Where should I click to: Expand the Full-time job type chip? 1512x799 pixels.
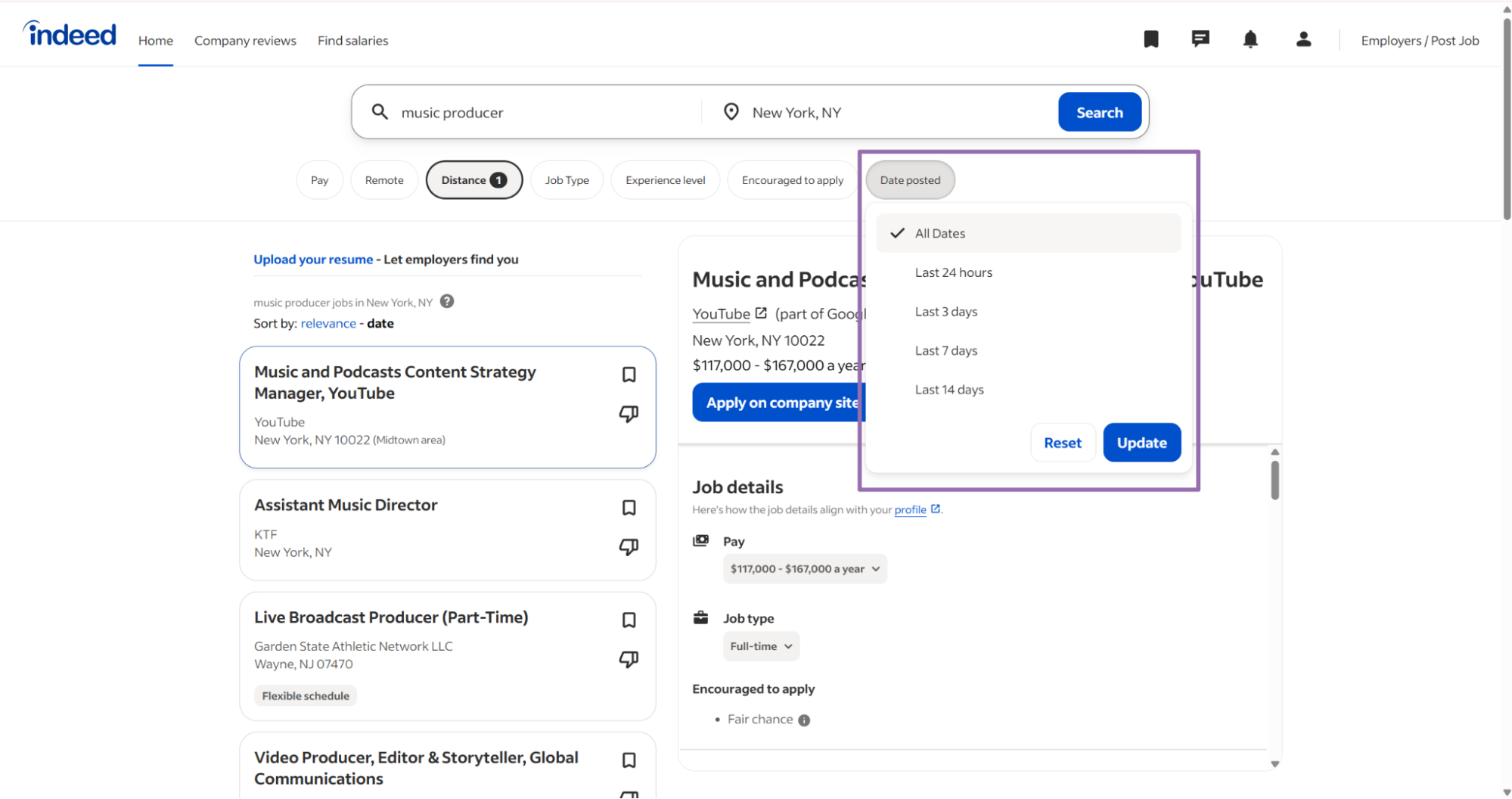click(x=761, y=646)
